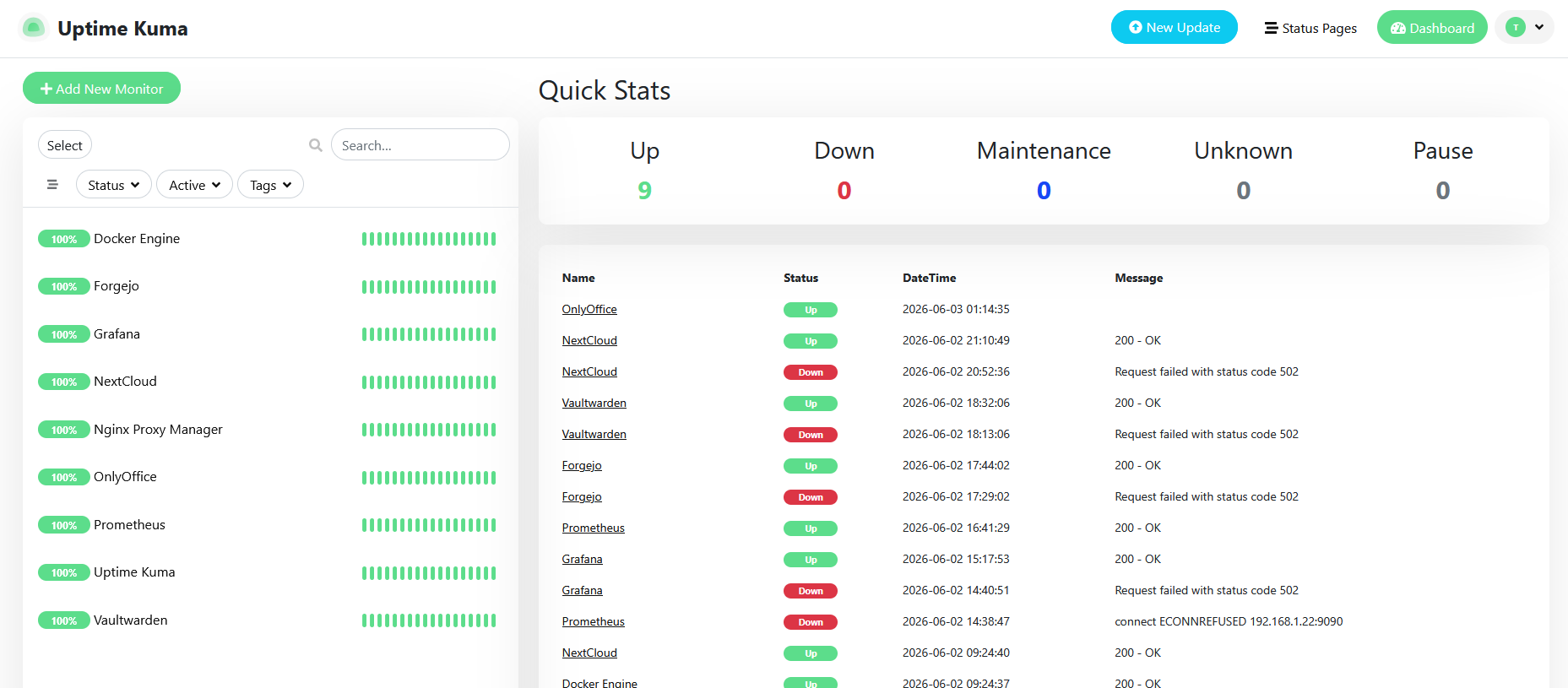Click the search magnifier icon

tap(316, 145)
